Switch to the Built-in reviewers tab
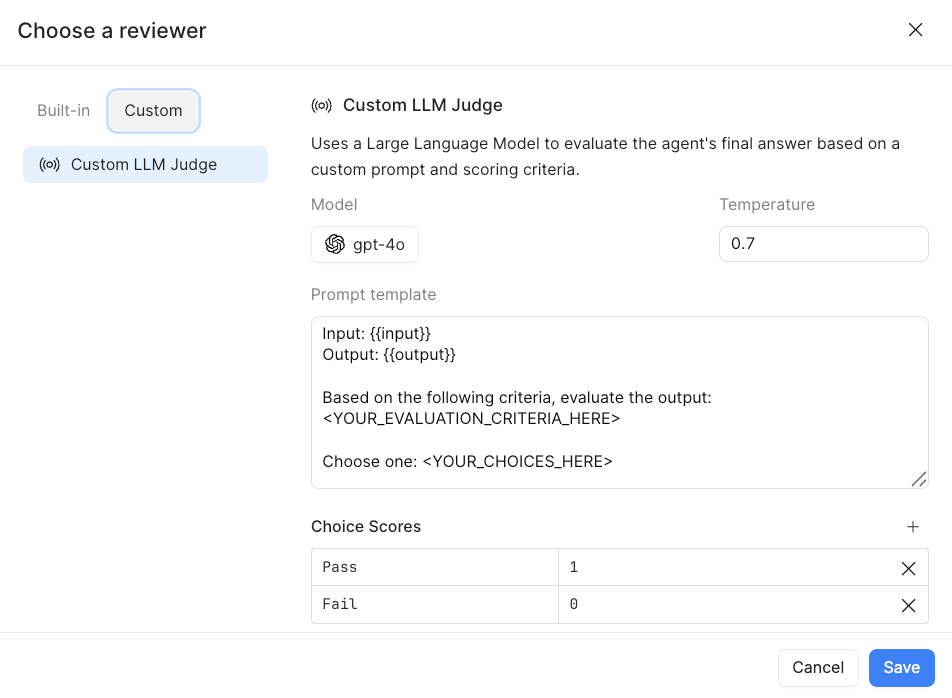 pos(63,110)
